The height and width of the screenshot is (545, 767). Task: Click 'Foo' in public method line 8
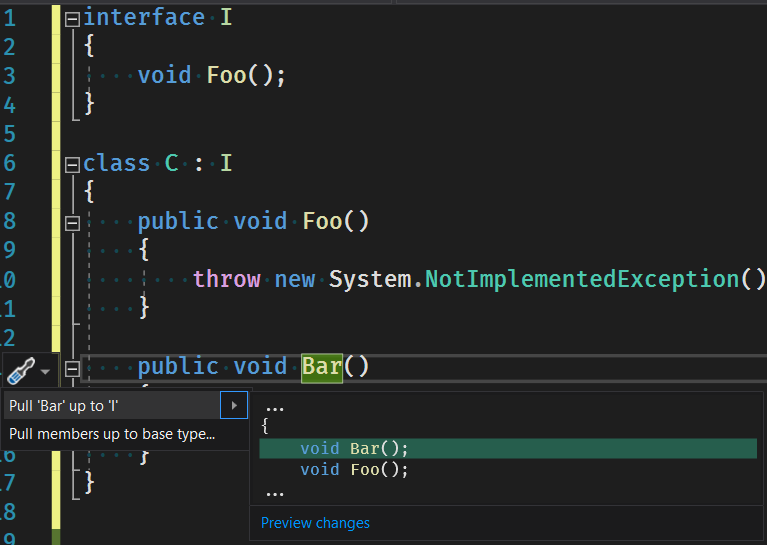[322, 221]
